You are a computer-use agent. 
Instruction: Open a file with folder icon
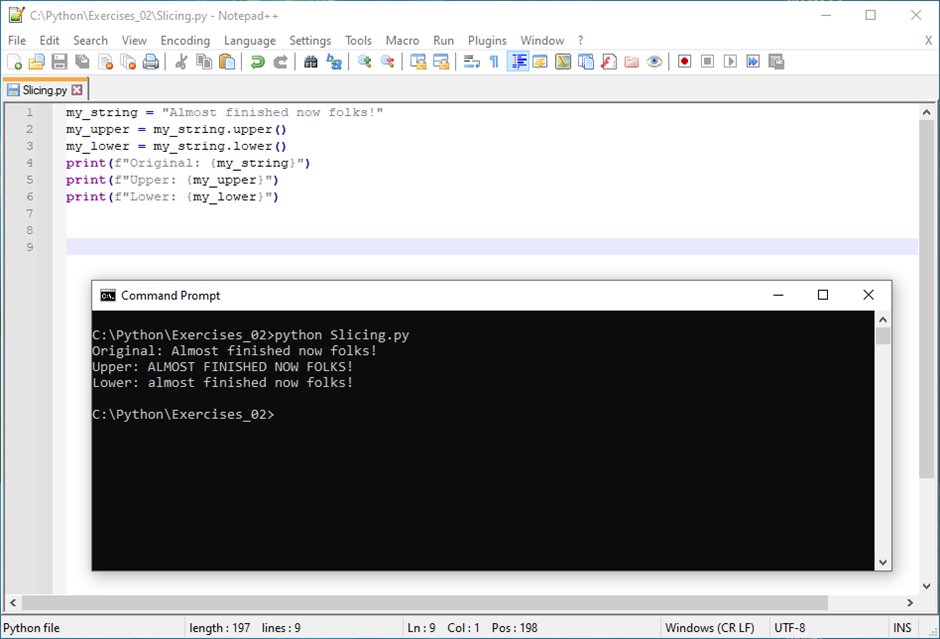(37, 62)
